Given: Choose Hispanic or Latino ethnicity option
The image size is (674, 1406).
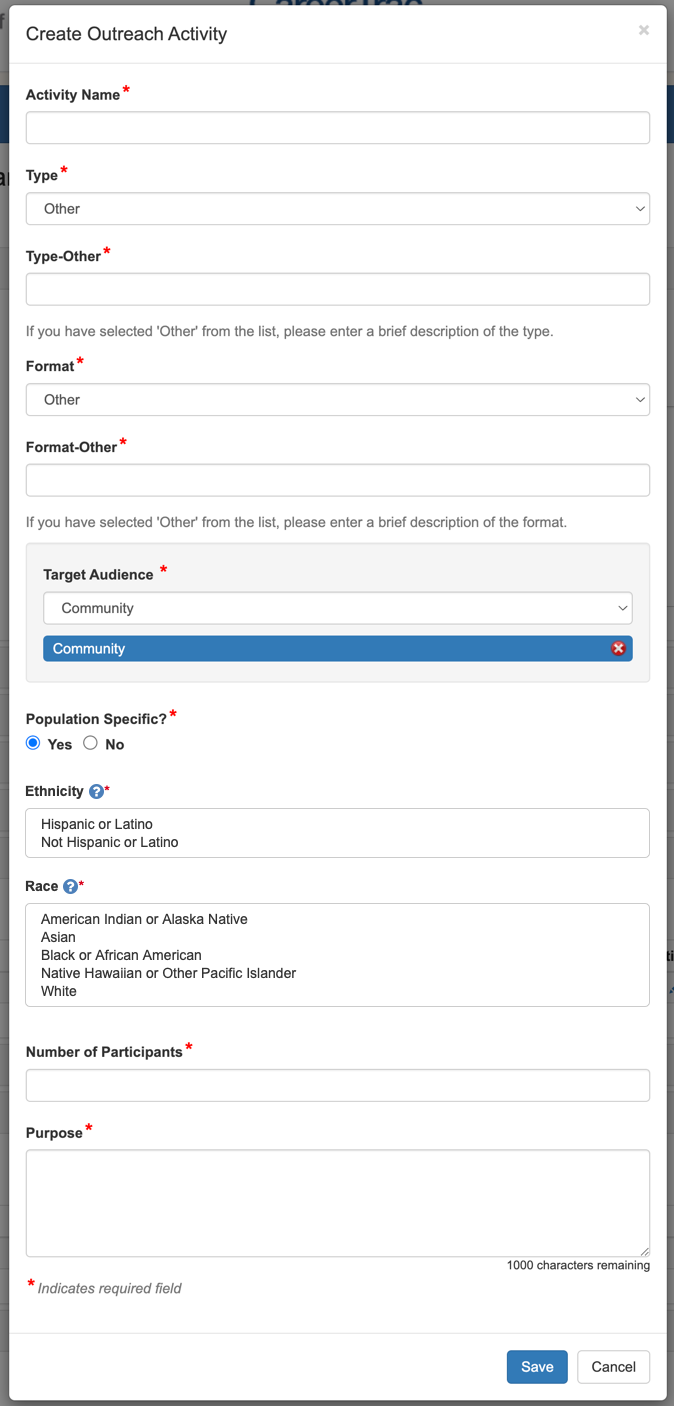Looking at the screenshot, I should [x=97, y=824].
